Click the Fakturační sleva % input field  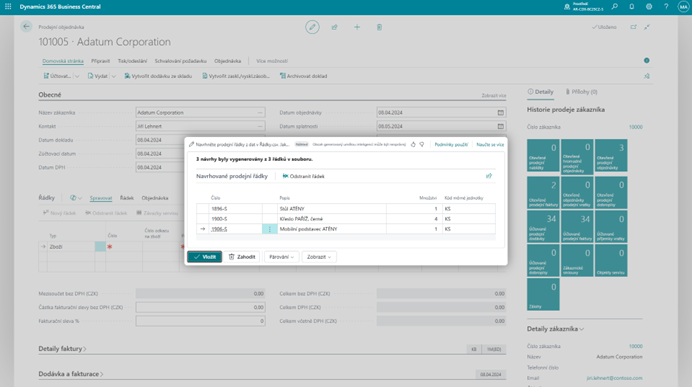200,321
